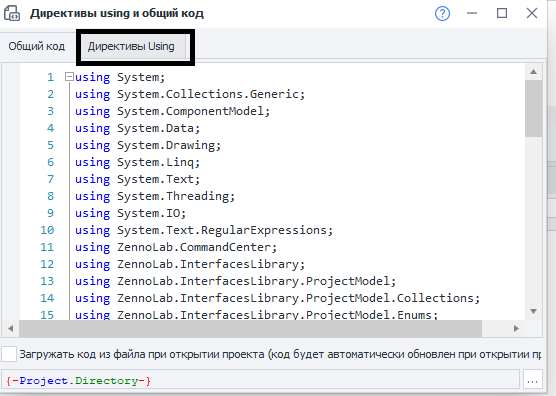Image resolution: width=556 pixels, height=396 pixels.
Task: Click line 'using System.ComponentModel;'
Action: pyautogui.click(x=172, y=111)
